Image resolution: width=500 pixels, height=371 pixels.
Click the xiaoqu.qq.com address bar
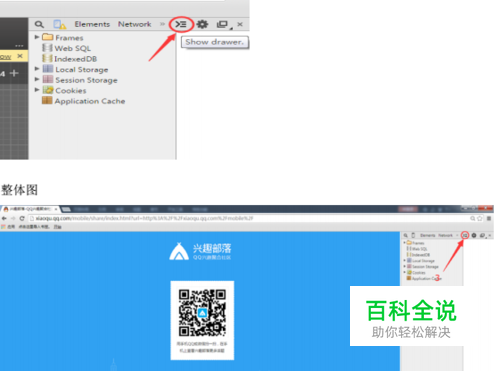point(257,218)
